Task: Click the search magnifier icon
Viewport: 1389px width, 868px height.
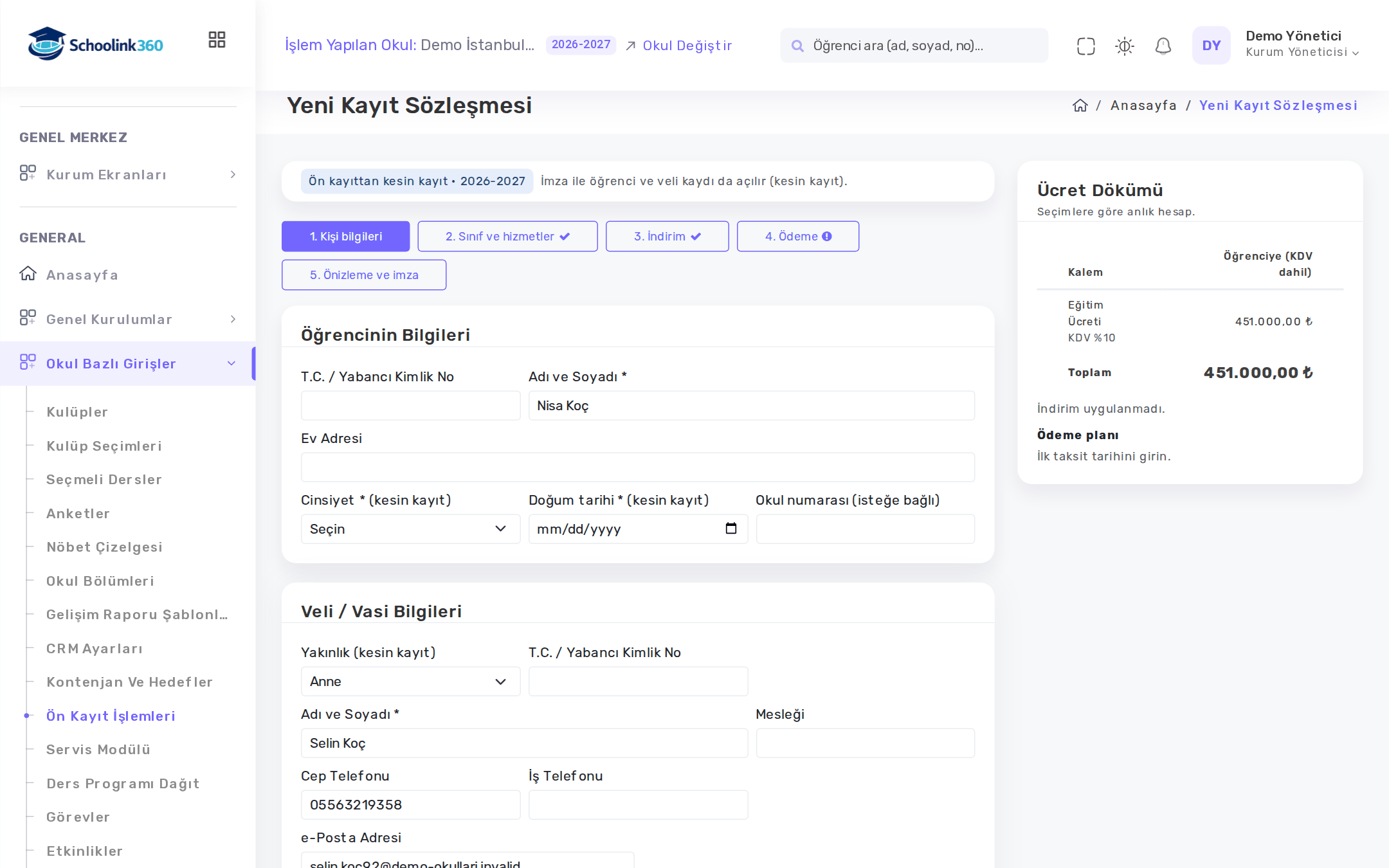Action: 797,46
